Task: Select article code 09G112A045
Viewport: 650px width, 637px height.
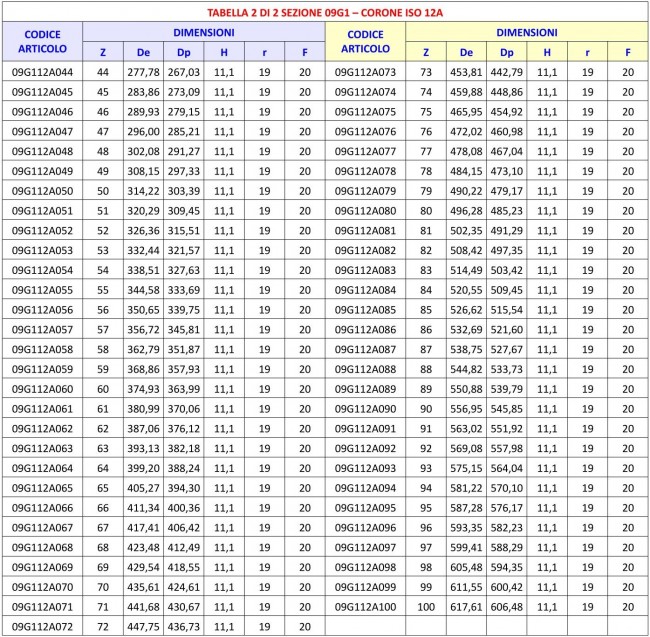Action: 42,92
